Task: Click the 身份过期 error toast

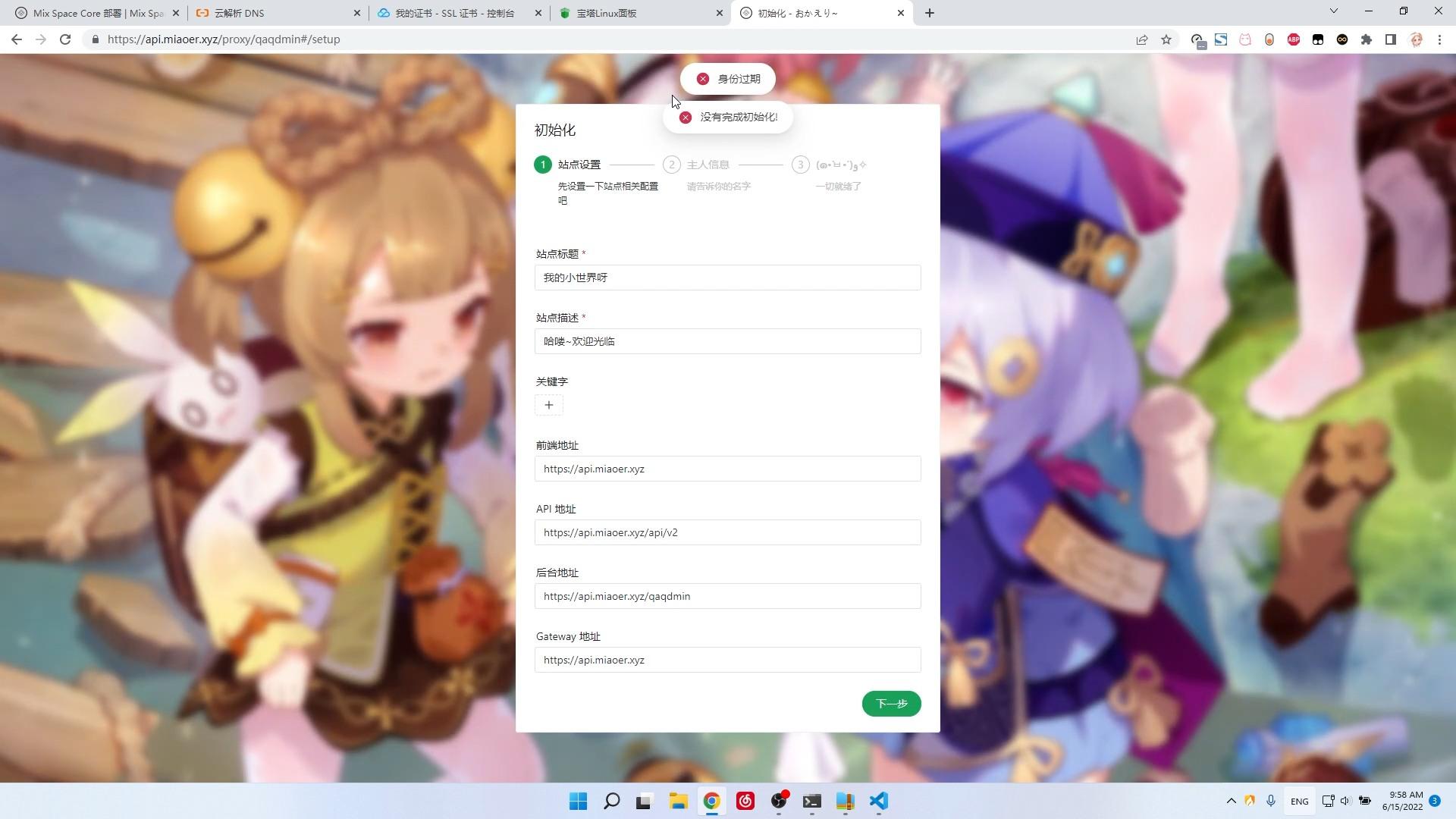Action: [728, 79]
